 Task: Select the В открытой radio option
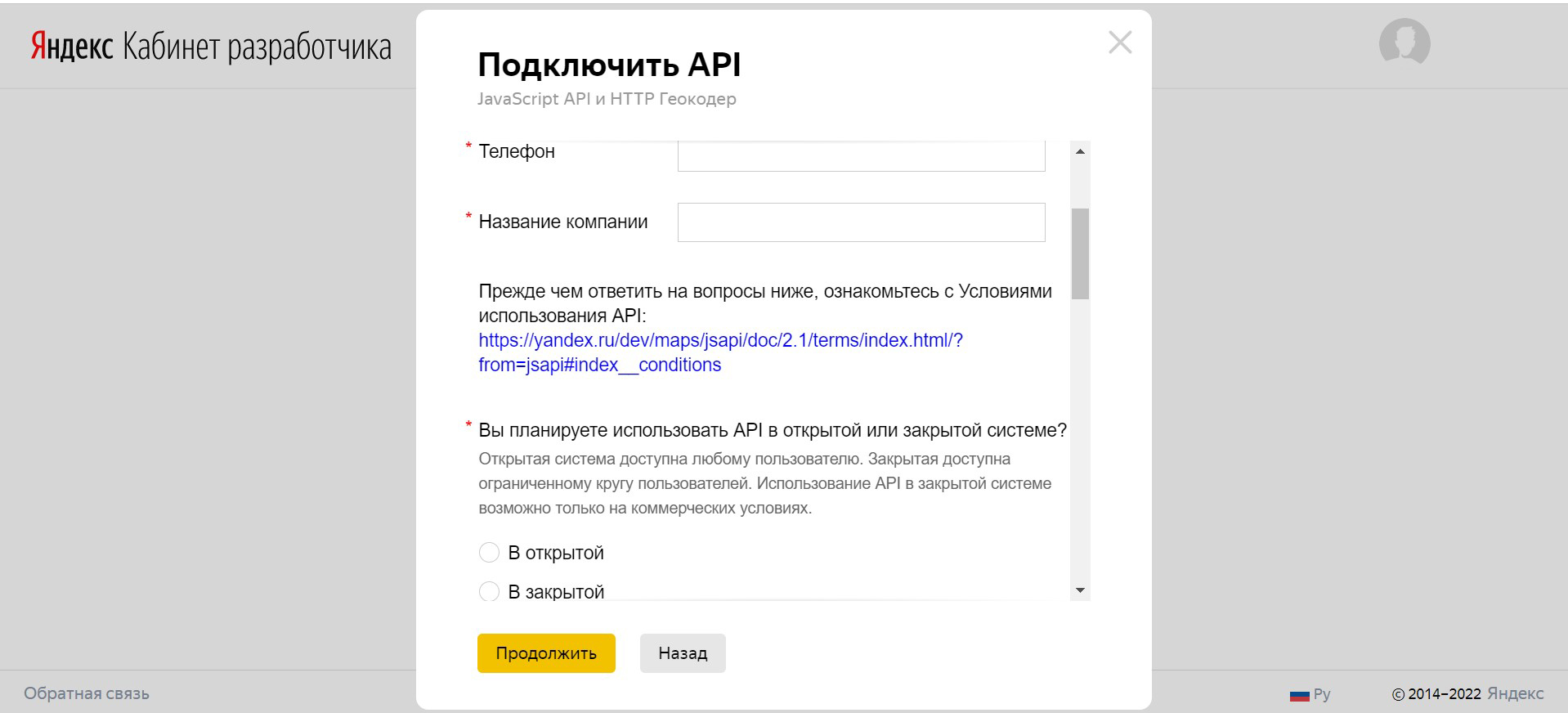[x=489, y=553]
